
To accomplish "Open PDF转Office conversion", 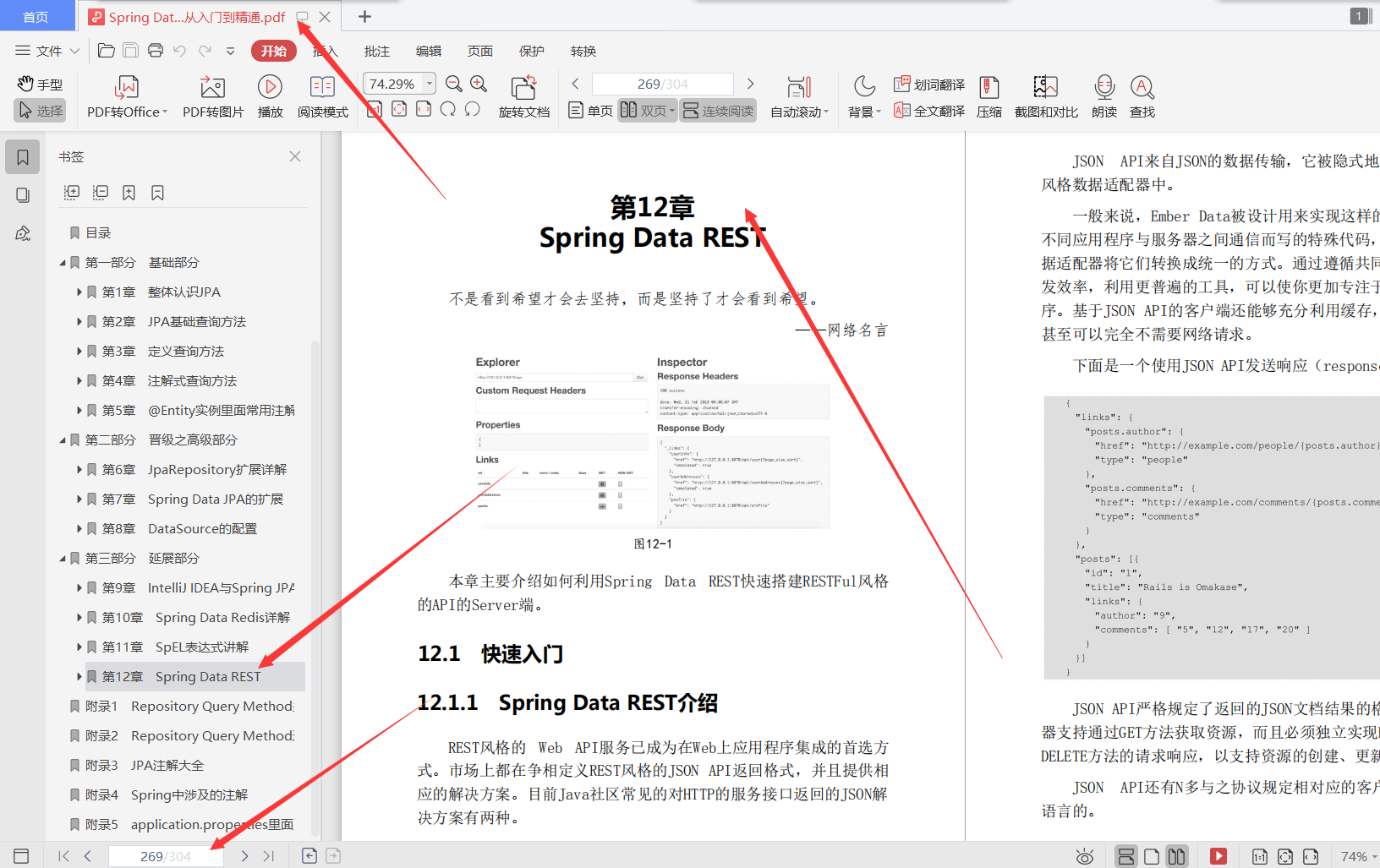I will click(127, 97).
